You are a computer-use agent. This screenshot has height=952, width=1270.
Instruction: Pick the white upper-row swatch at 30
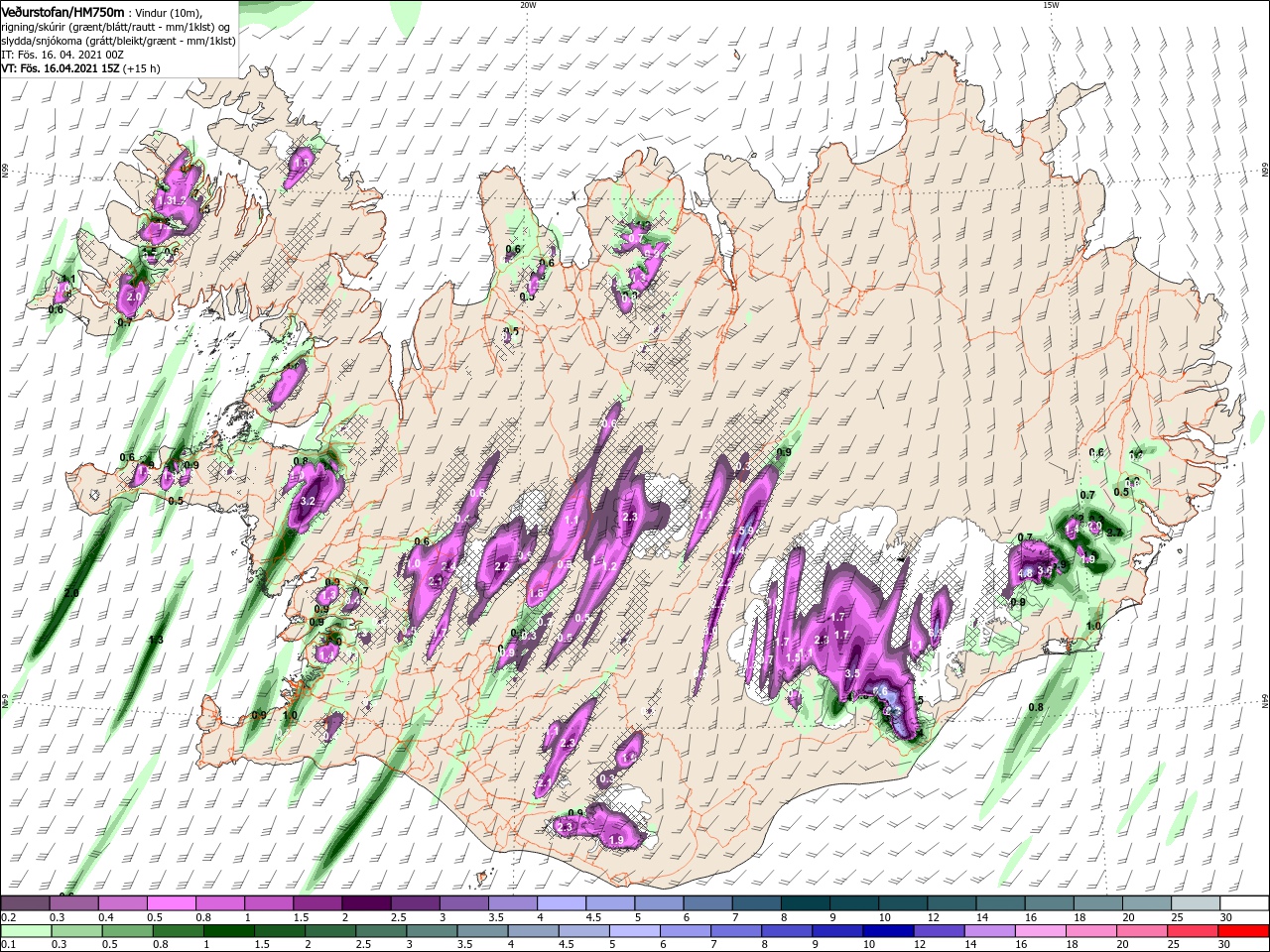pos(1245,903)
